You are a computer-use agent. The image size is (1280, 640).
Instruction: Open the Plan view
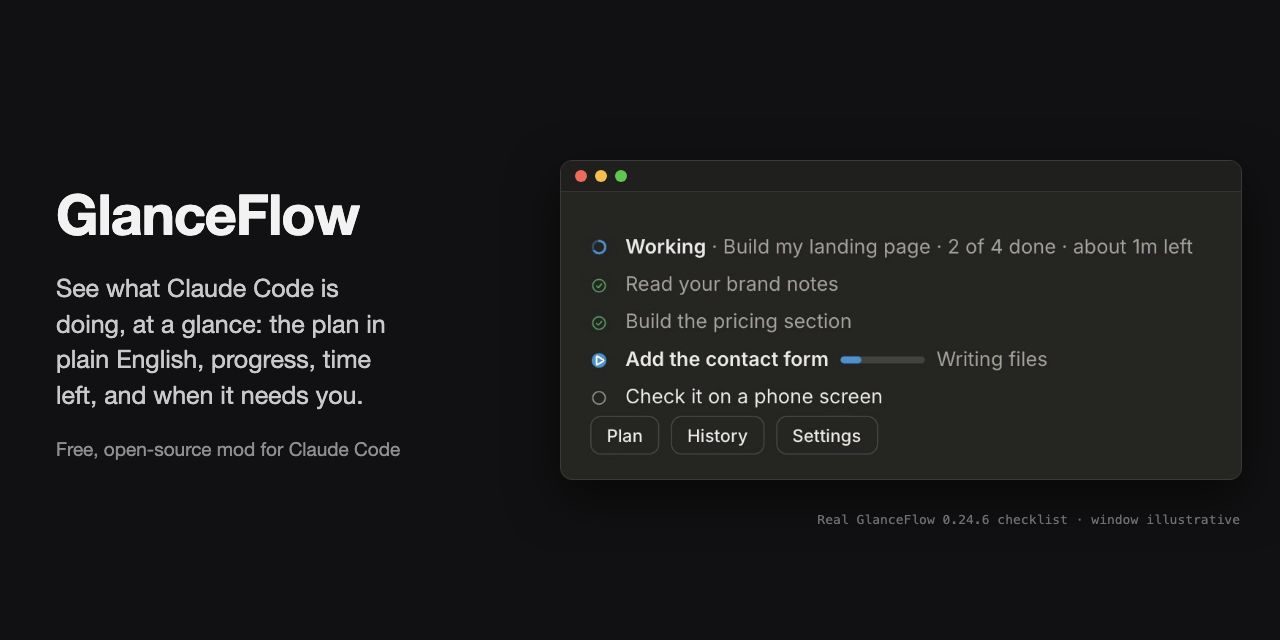click(625, 436)
